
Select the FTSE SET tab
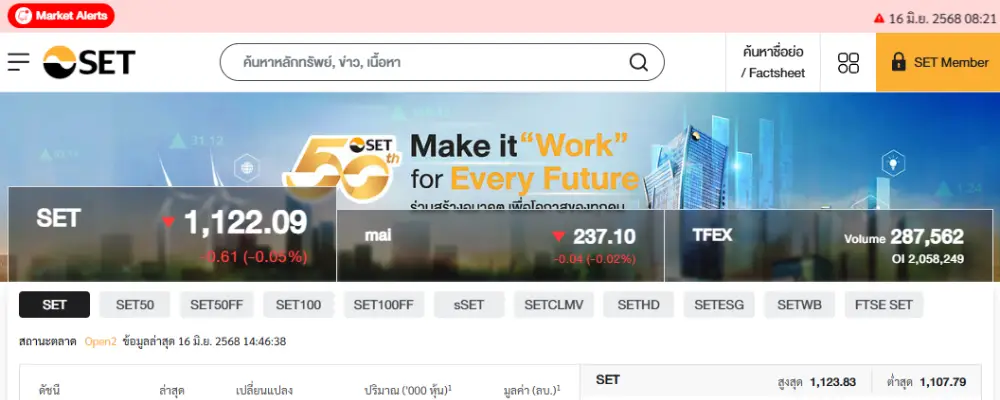pyautogui.click(x=883, y=304)
